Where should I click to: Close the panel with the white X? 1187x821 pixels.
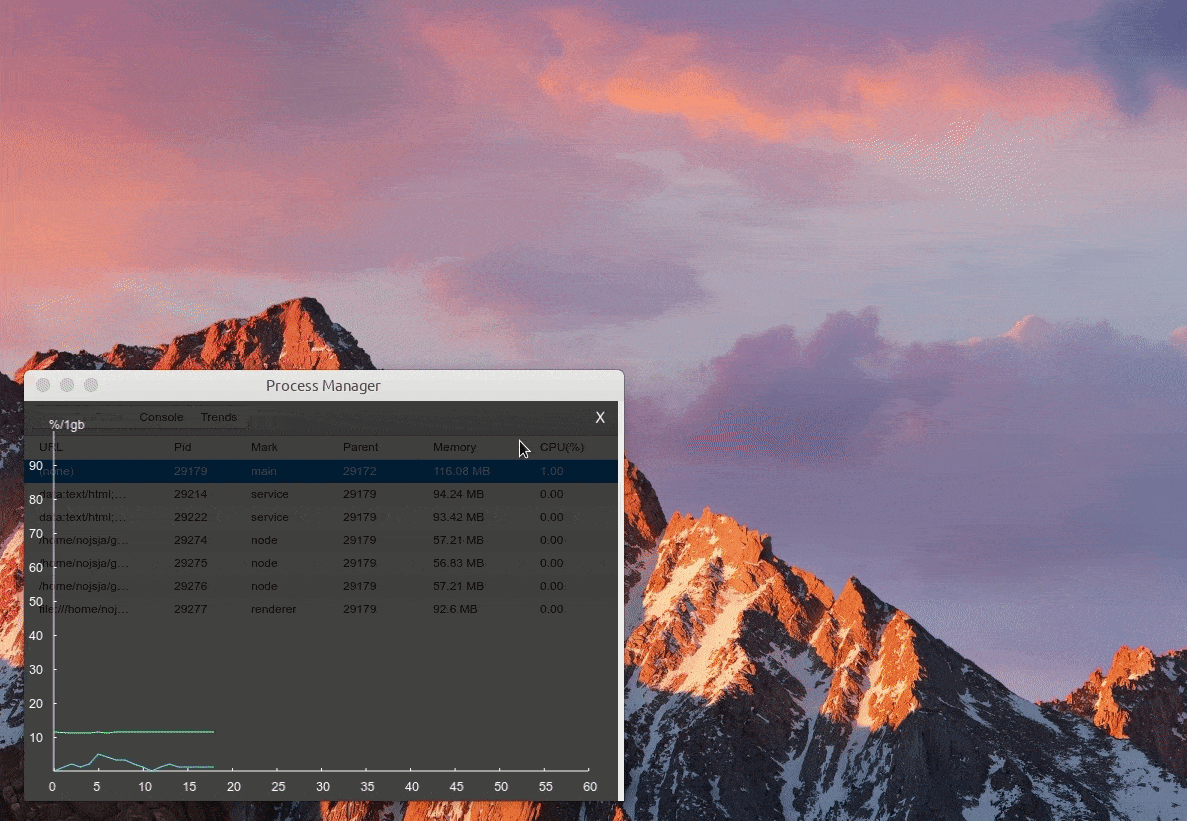pyautogui.click(x=600, y=418)
